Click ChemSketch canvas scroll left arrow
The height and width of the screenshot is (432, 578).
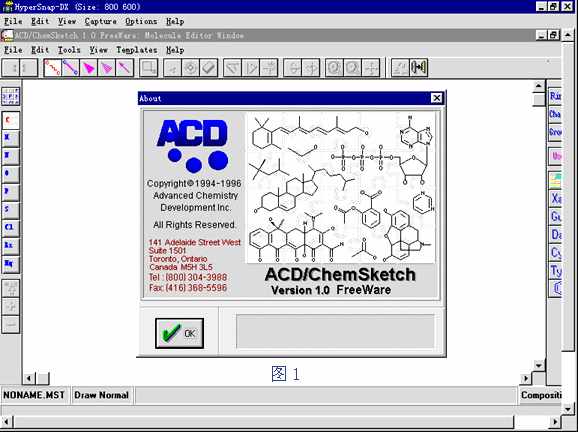(29, 378)
